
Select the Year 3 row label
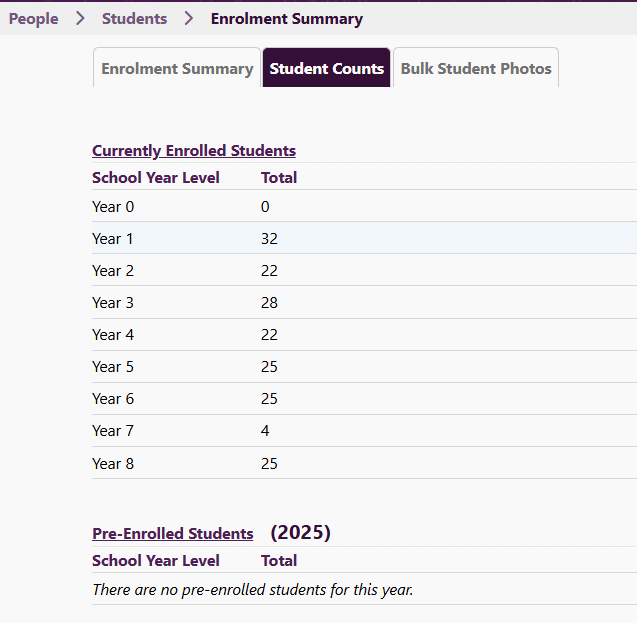(113, 303)
